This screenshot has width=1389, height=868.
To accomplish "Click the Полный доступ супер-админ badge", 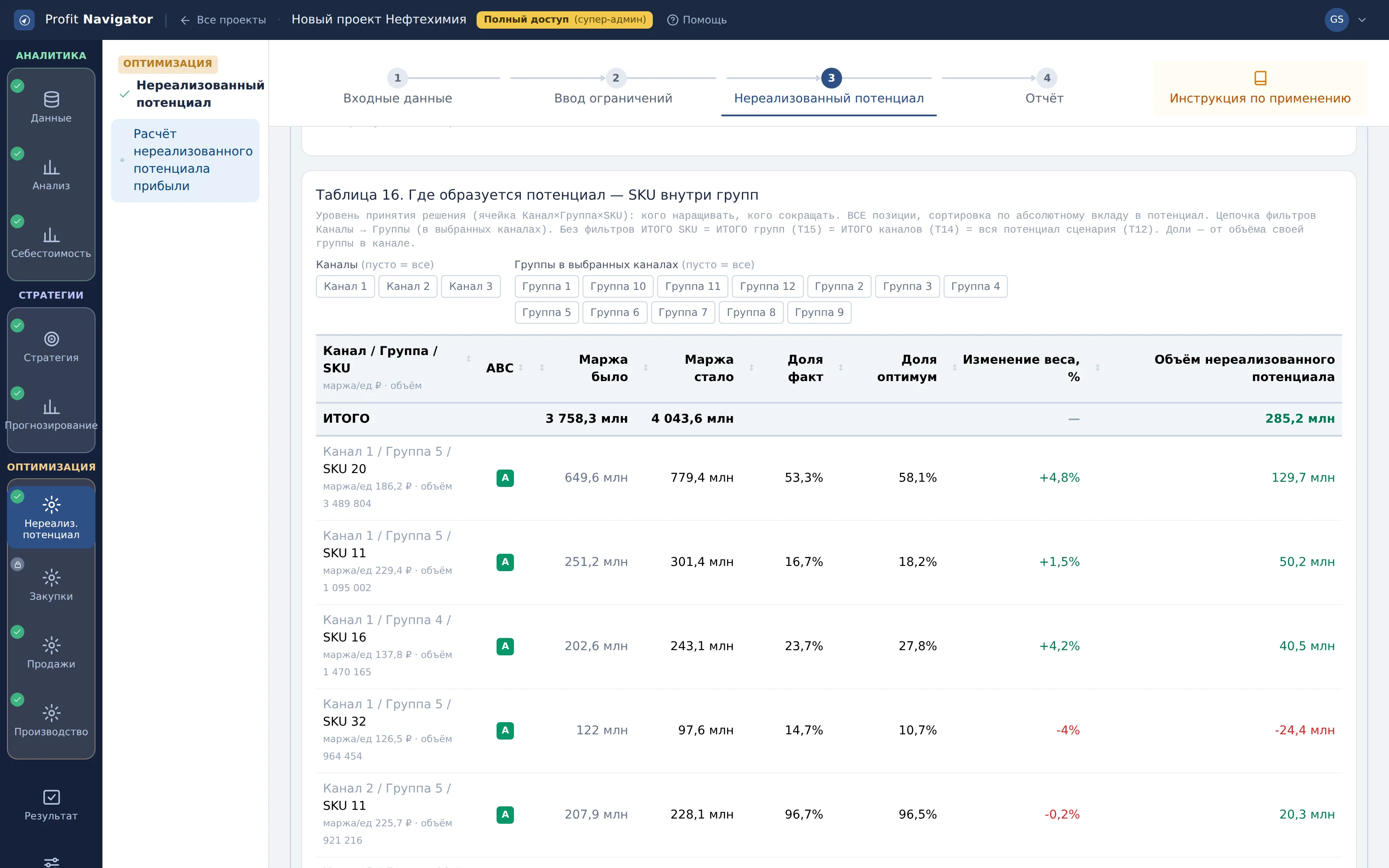I will point(564,20).
